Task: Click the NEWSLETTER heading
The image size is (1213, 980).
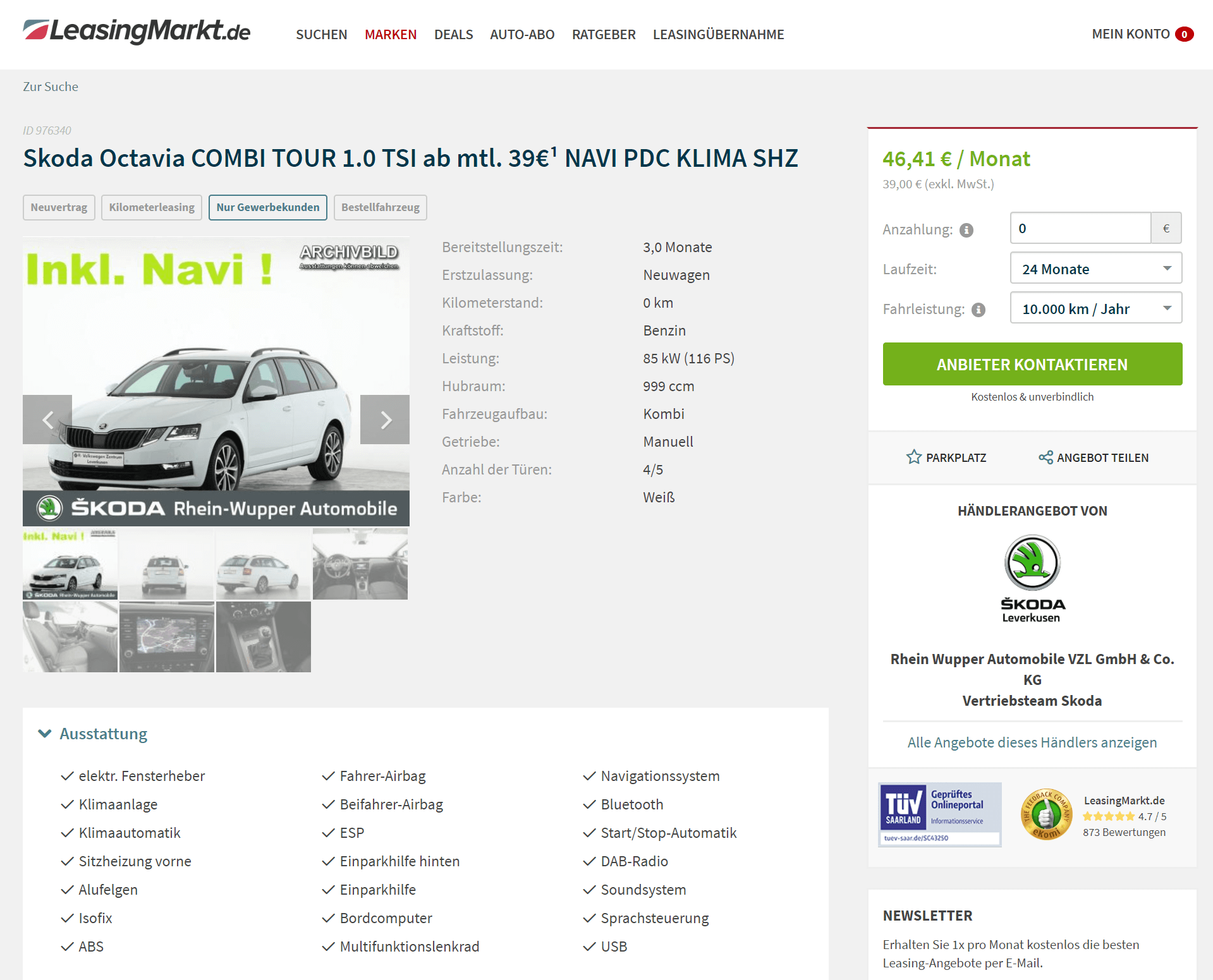Action: coord(927,916)
